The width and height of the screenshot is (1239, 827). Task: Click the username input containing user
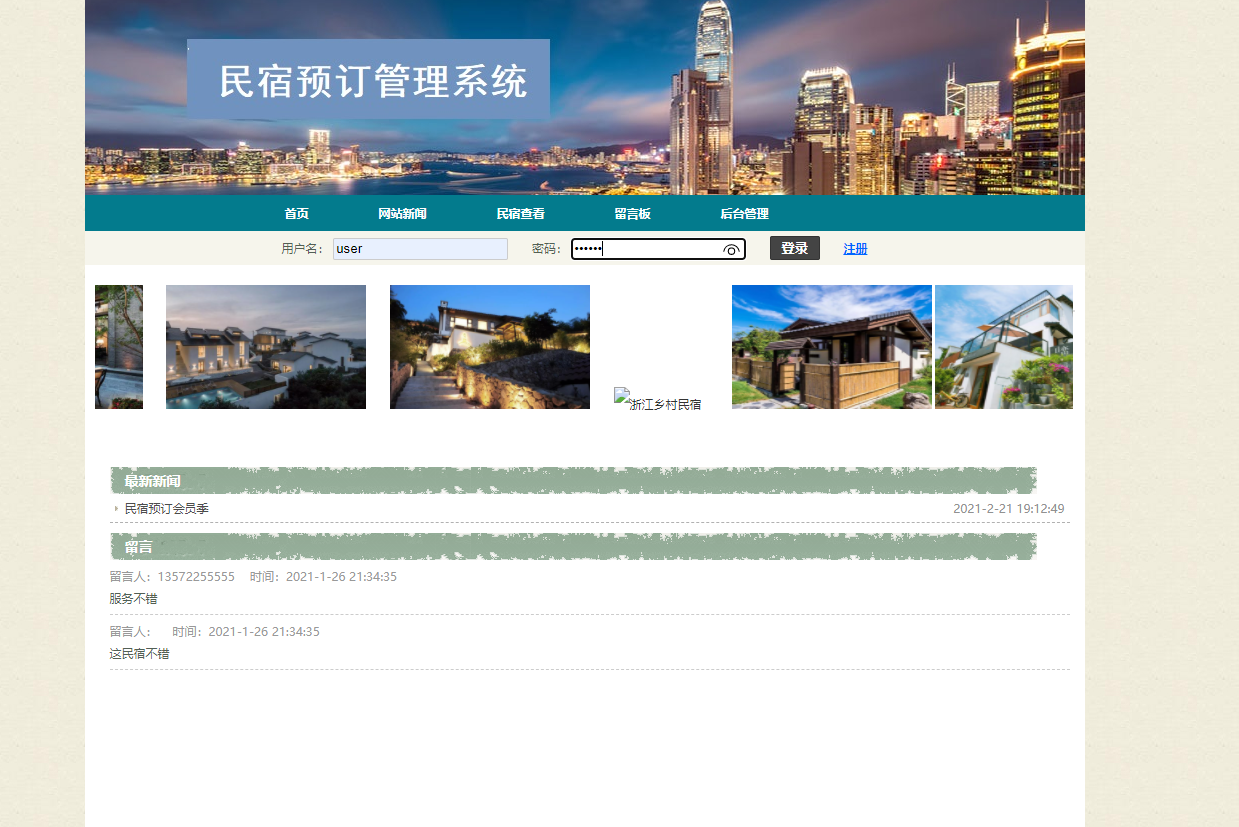click(x=420, y=248)
